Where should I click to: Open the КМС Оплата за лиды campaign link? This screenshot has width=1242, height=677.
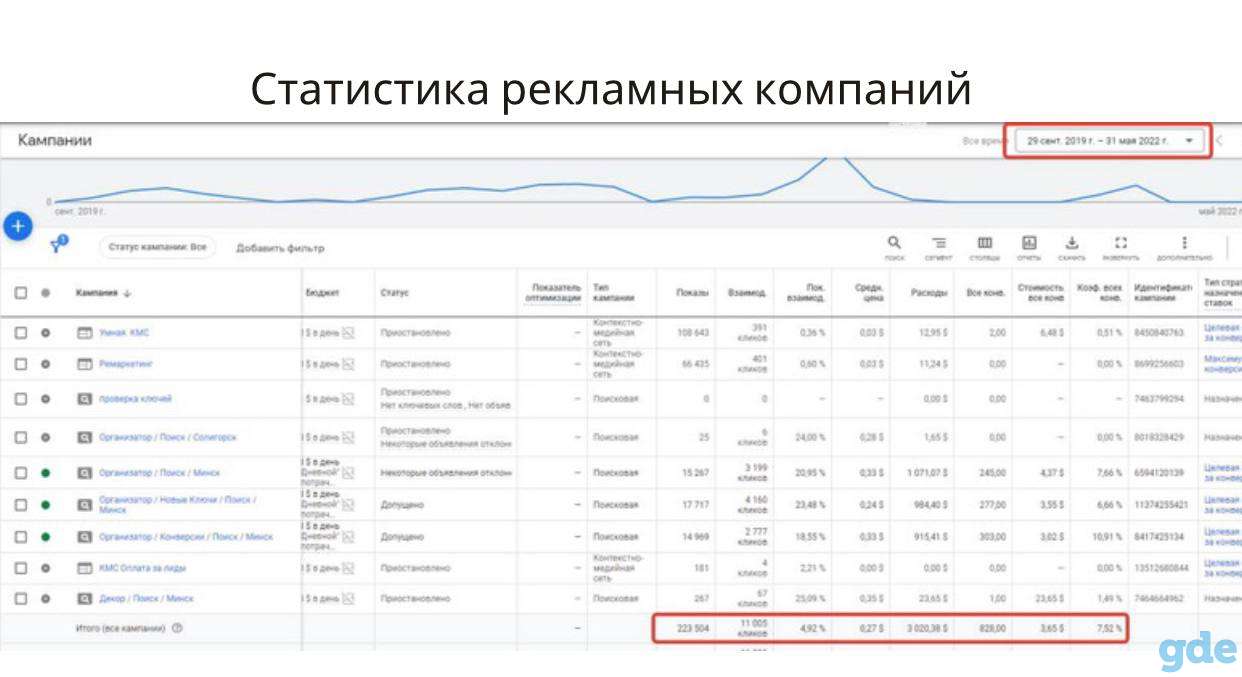tap(142, 568)
